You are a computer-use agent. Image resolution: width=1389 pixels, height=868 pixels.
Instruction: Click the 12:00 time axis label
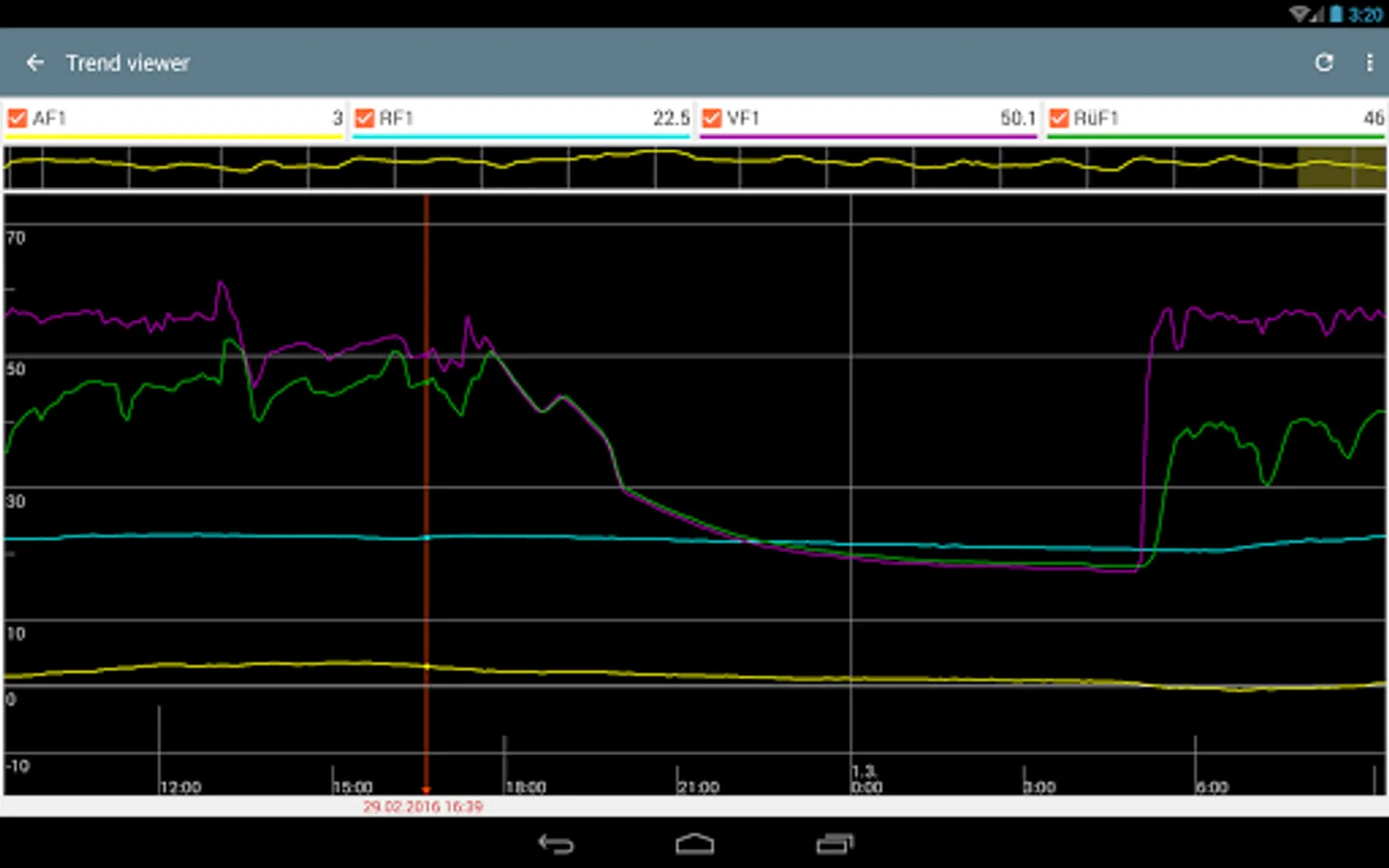point(180,787)
